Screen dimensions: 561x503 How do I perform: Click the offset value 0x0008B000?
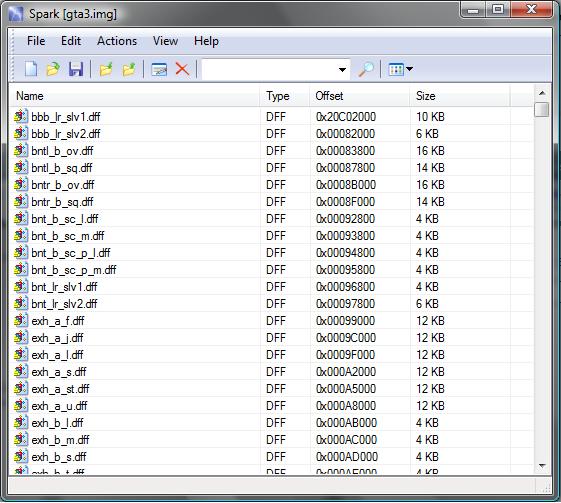[x=346, y=185]
